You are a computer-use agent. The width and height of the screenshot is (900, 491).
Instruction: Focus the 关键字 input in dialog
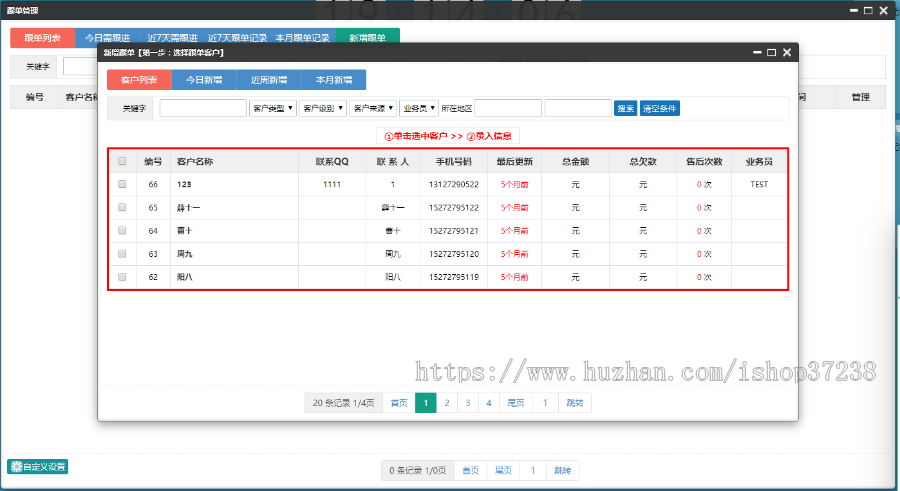(x=203, y=108)
